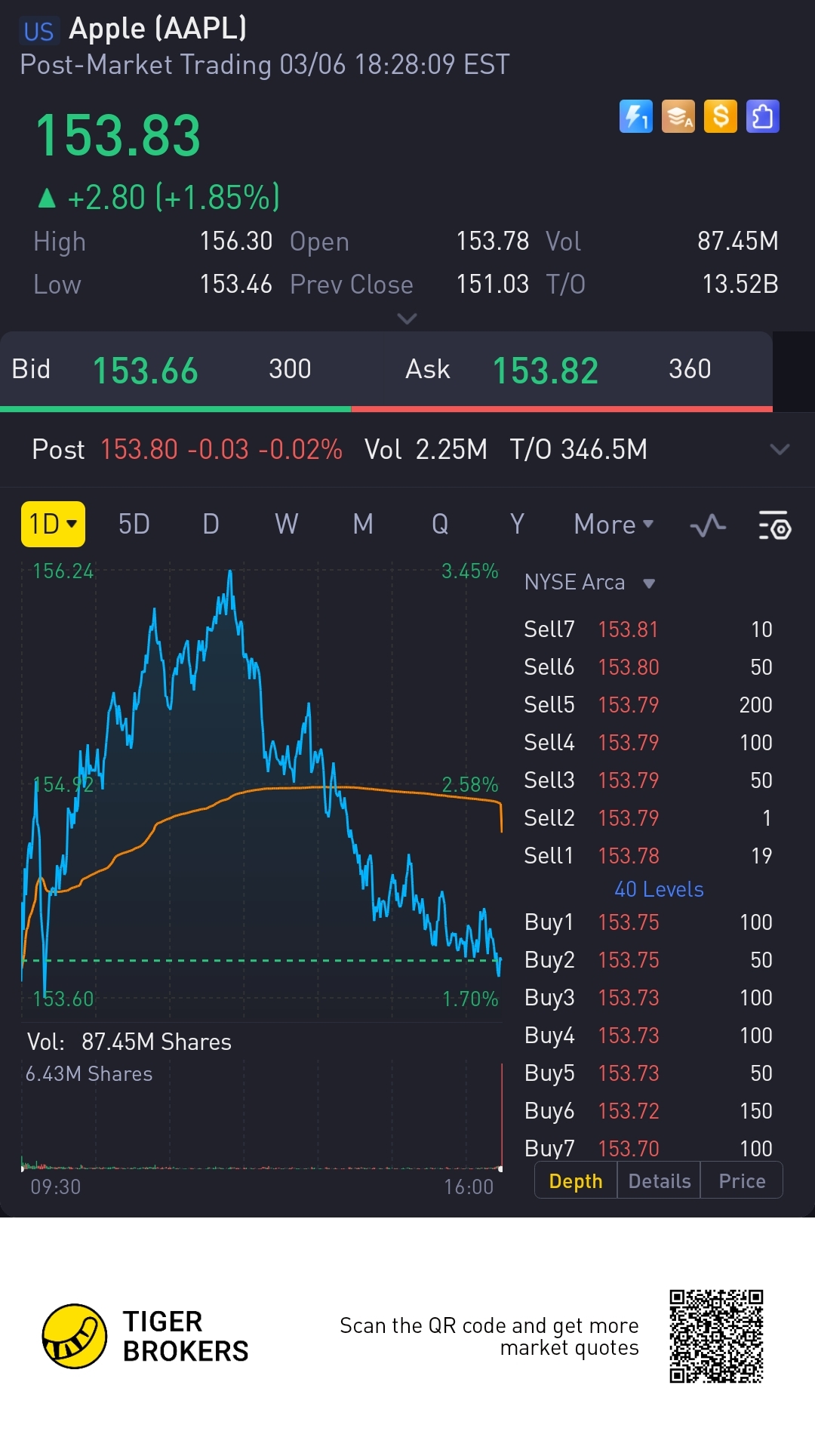Expand the quote details chevron below Prev Close

tap(407, 319)
